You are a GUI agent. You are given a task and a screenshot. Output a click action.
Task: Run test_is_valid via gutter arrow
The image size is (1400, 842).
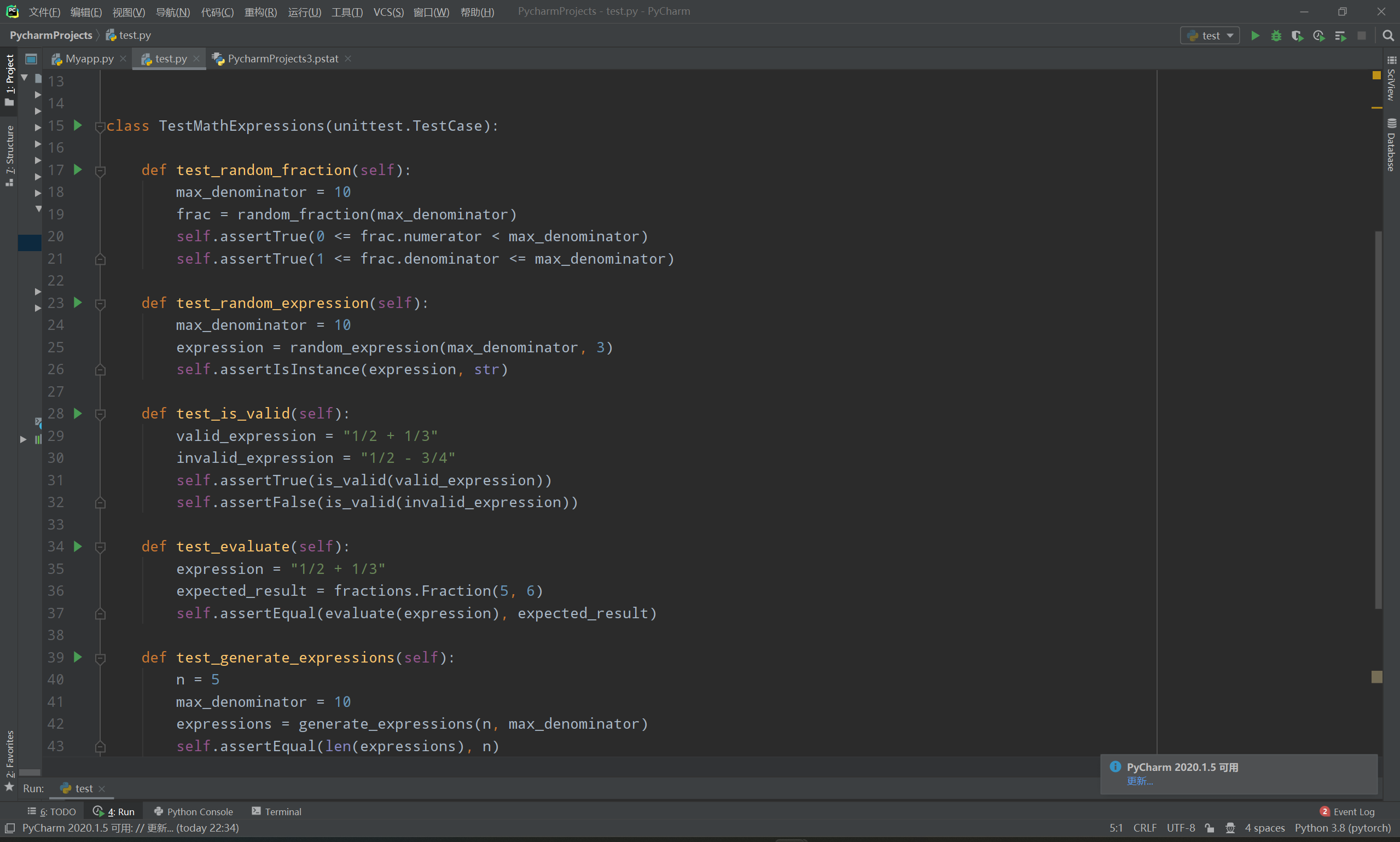[78, 413]
